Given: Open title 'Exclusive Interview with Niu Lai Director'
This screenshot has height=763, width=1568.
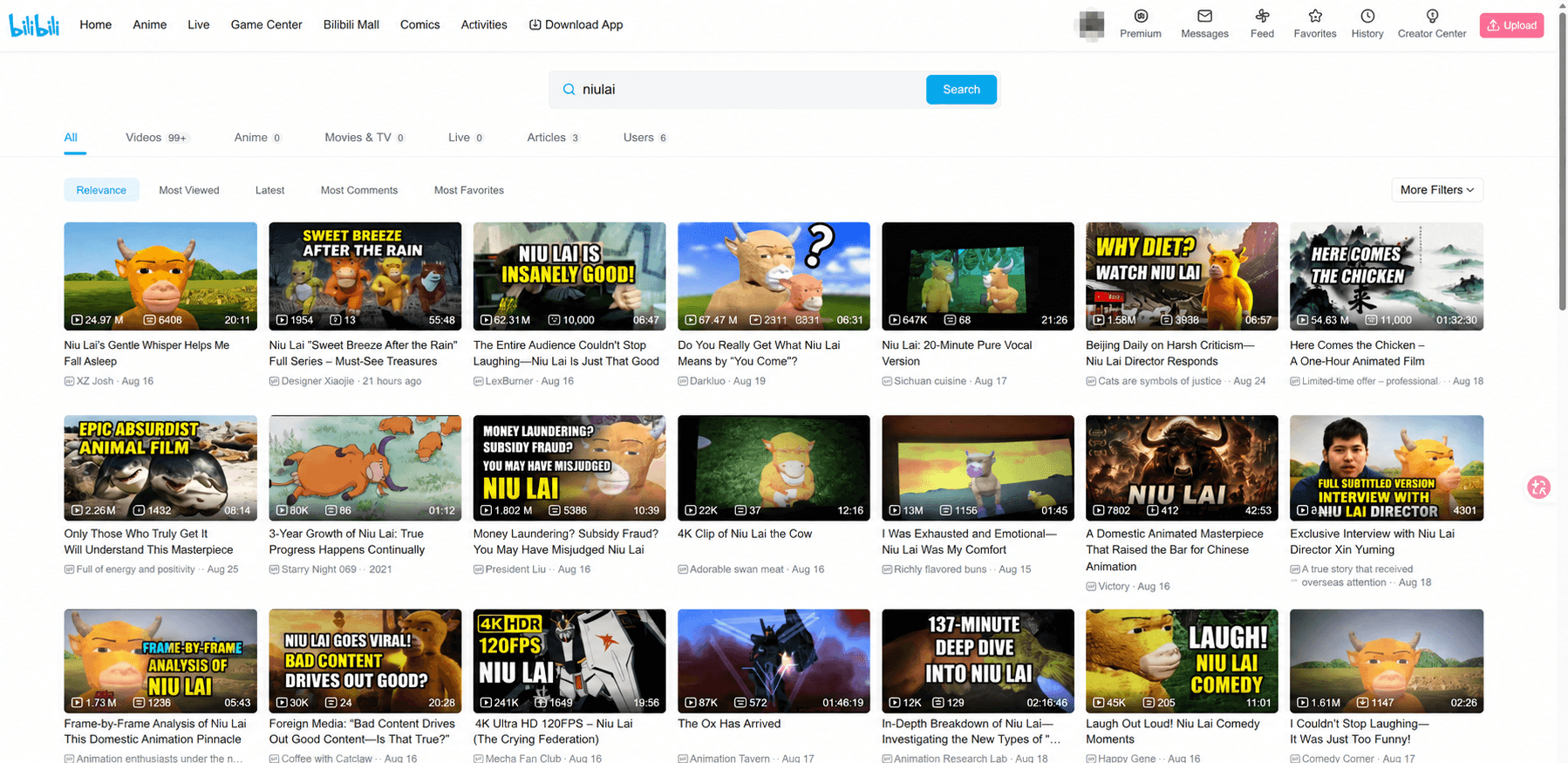Looking at the screenshot, I should [x=1373, y=542].
